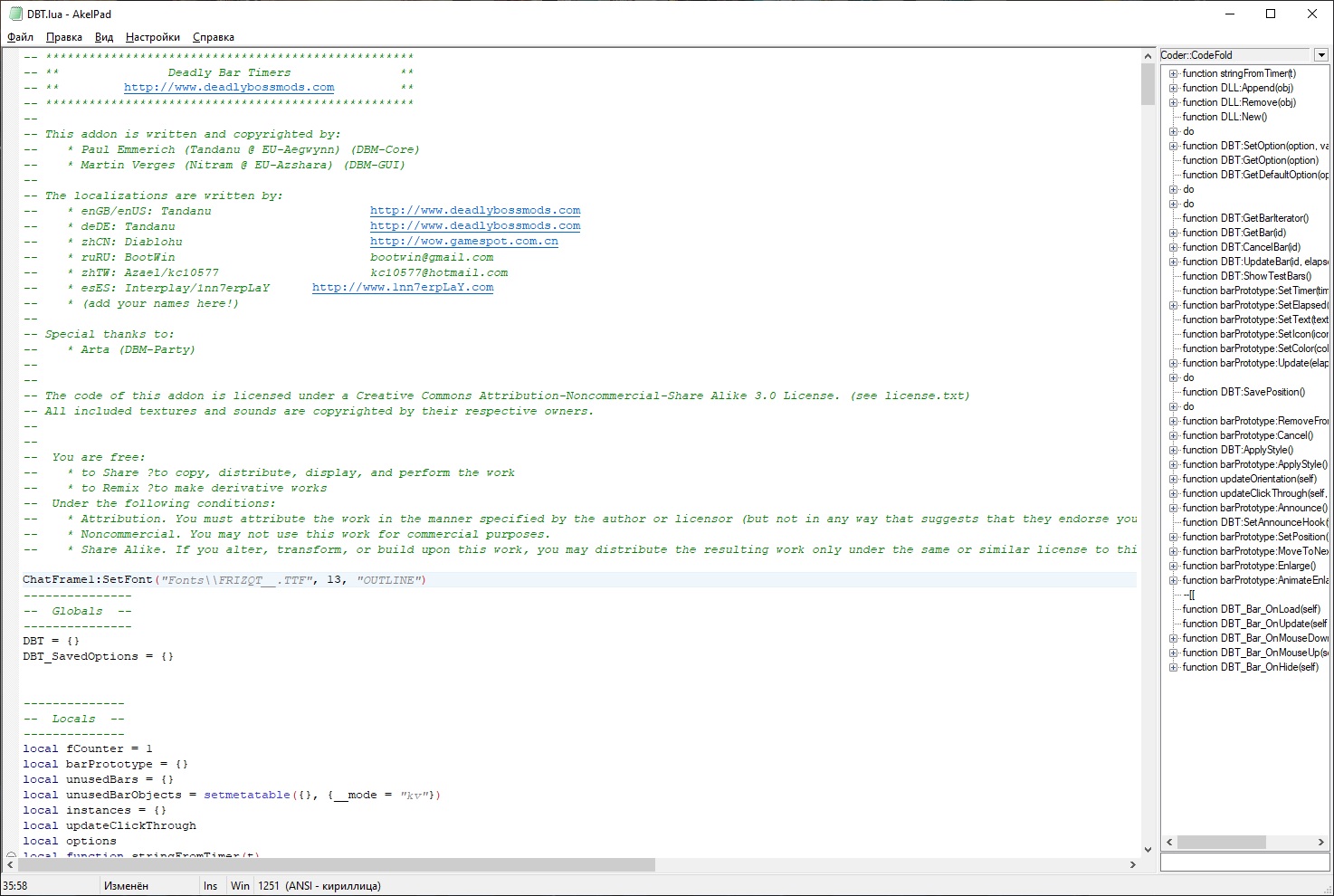Click the CodeFold panel horizontal scrollbar thumb
Image resolution: width=1334 pixels, height=896 pixels.
(x=1221, y=843)
